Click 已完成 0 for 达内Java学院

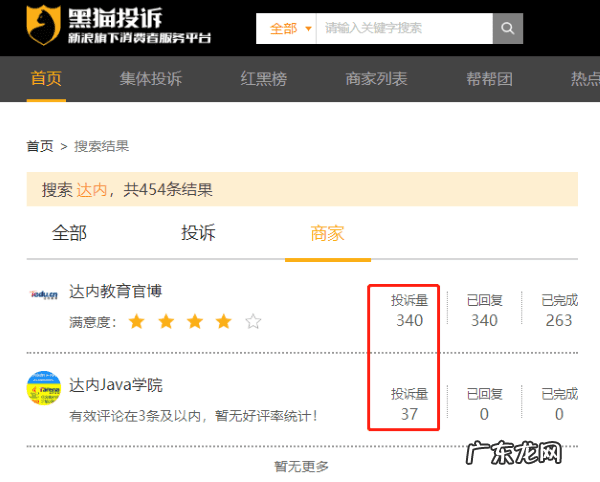(x=559, y=404)
